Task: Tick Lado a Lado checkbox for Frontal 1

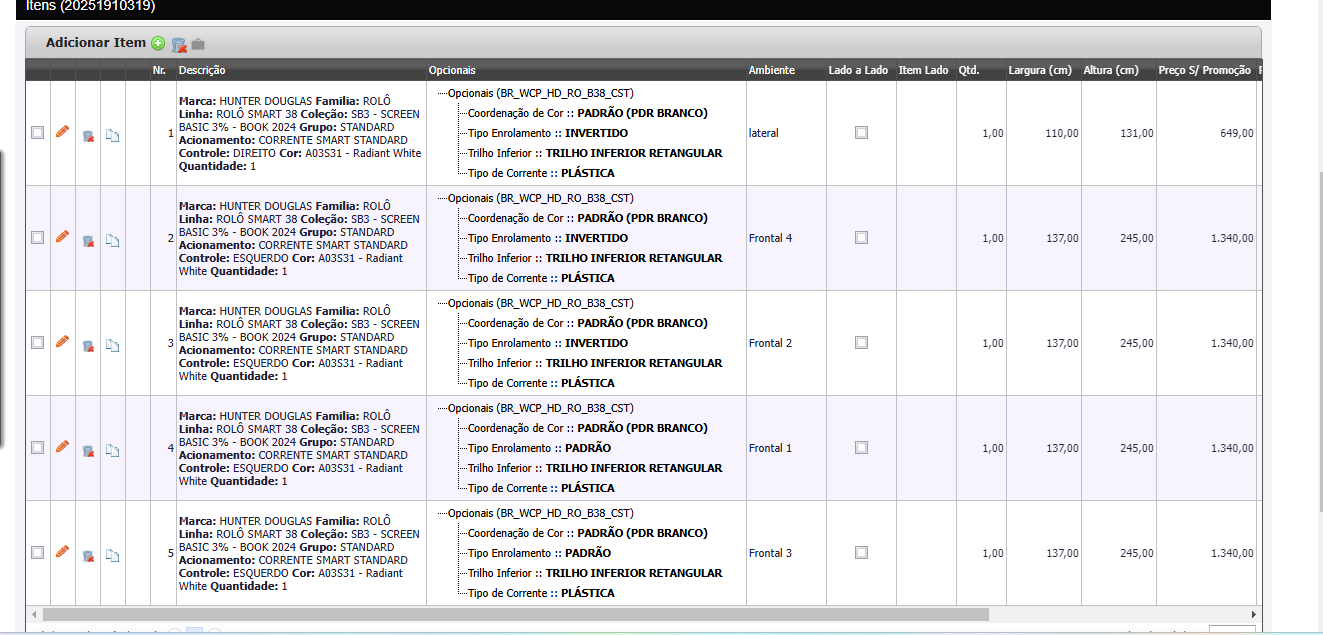Action: [x=861, y=447]
